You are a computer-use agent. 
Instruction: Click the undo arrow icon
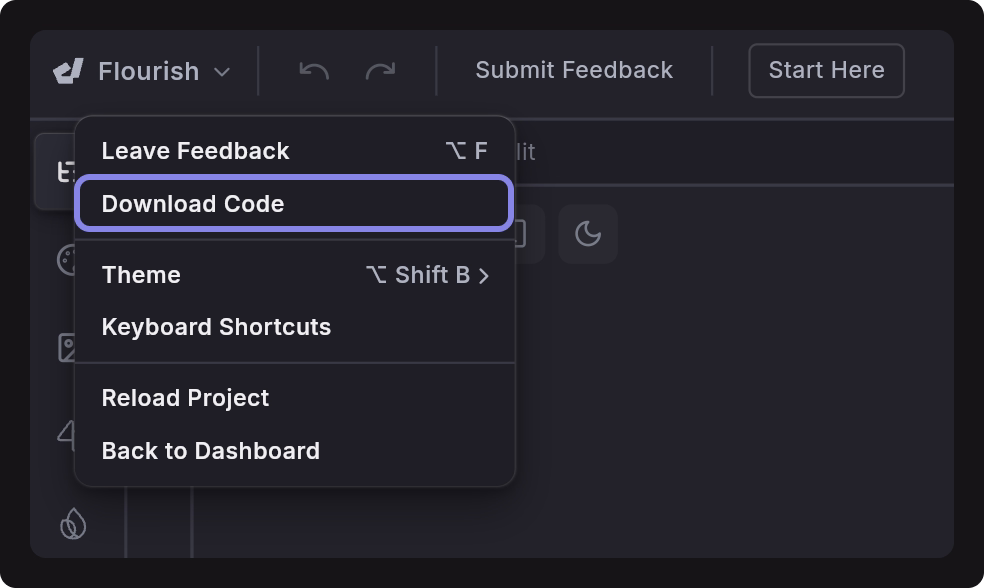click(x=314, y=71)
